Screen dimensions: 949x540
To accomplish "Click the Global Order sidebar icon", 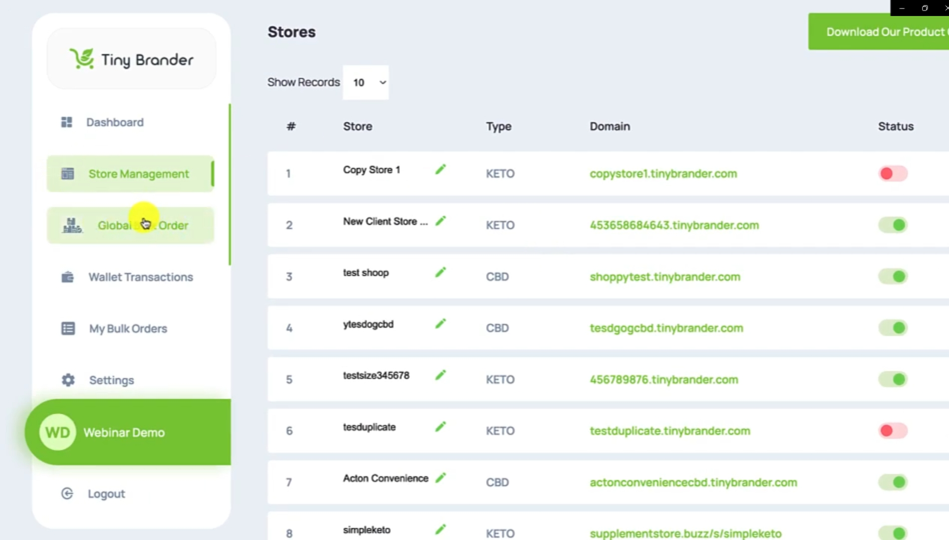I will click(x=72, y=225).
